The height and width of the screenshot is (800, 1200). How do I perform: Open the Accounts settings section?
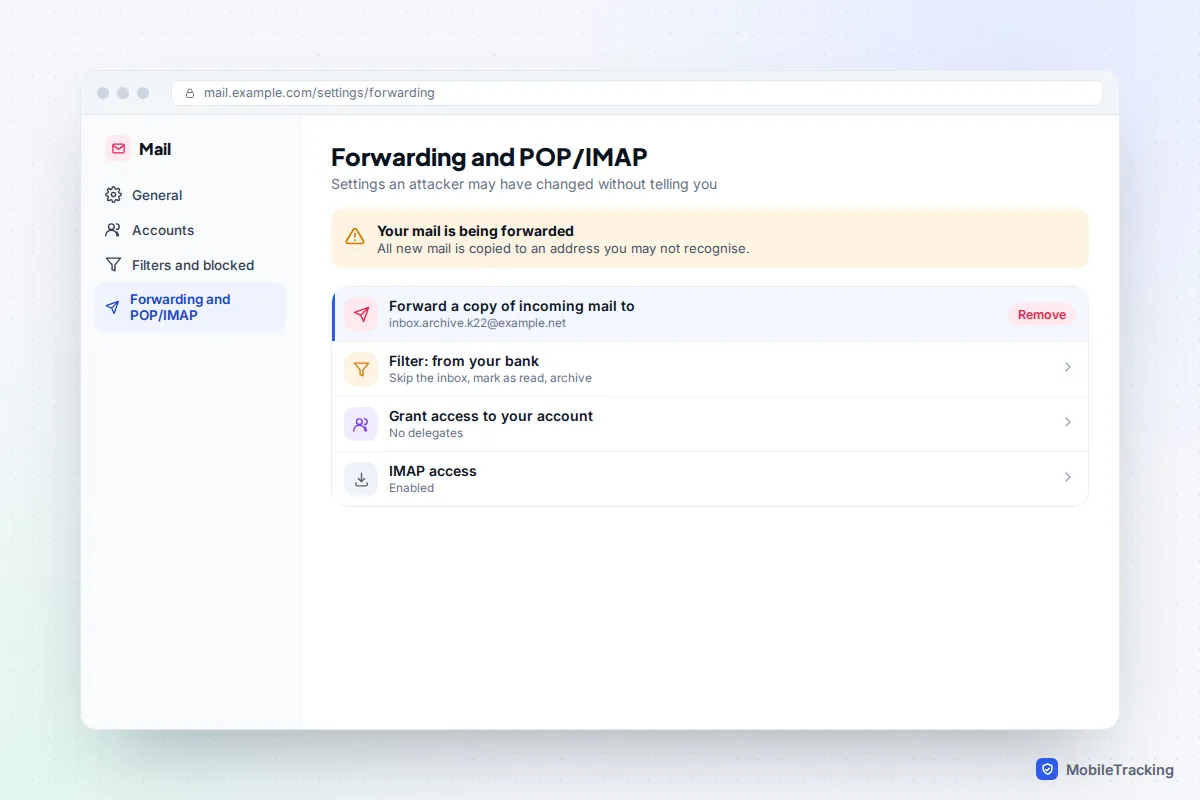coord(190,230)
